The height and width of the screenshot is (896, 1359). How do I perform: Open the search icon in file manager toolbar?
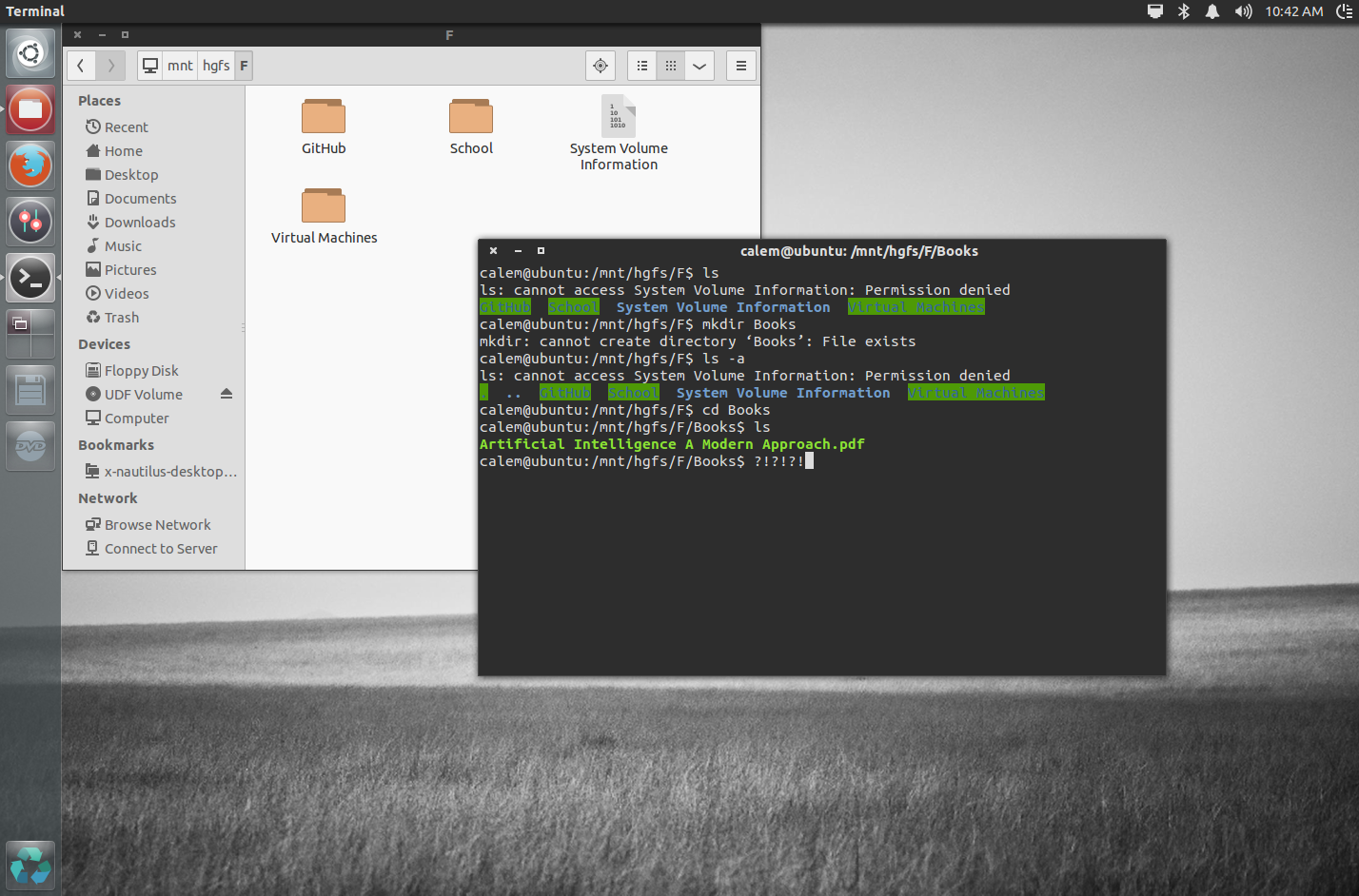coord(600,65)
